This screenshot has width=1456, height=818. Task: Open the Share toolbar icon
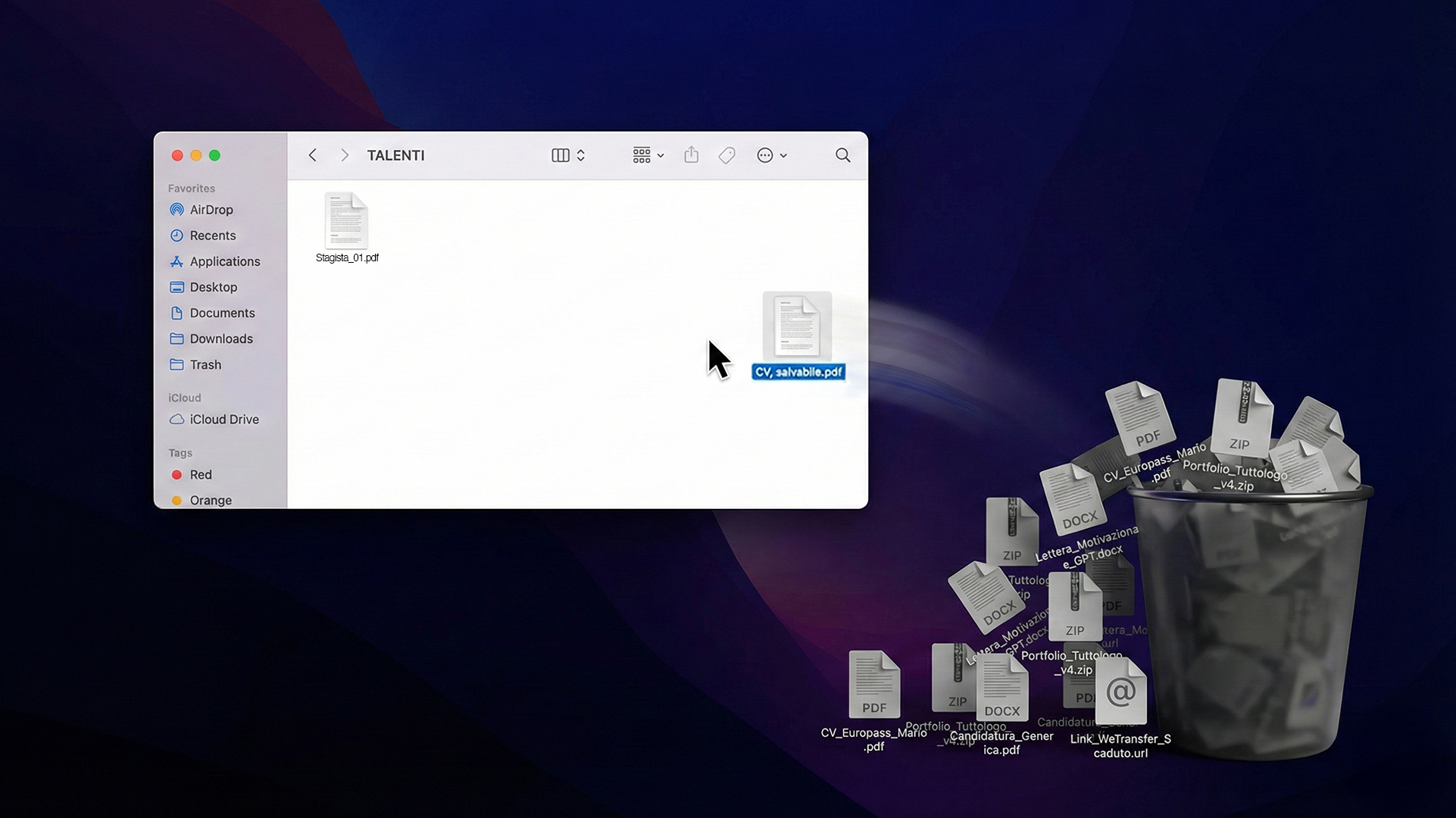691,155
